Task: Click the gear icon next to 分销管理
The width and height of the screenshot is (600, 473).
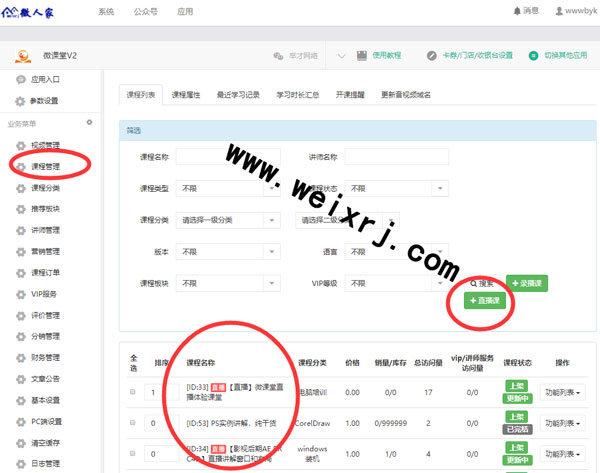Action: pos(21,336)
